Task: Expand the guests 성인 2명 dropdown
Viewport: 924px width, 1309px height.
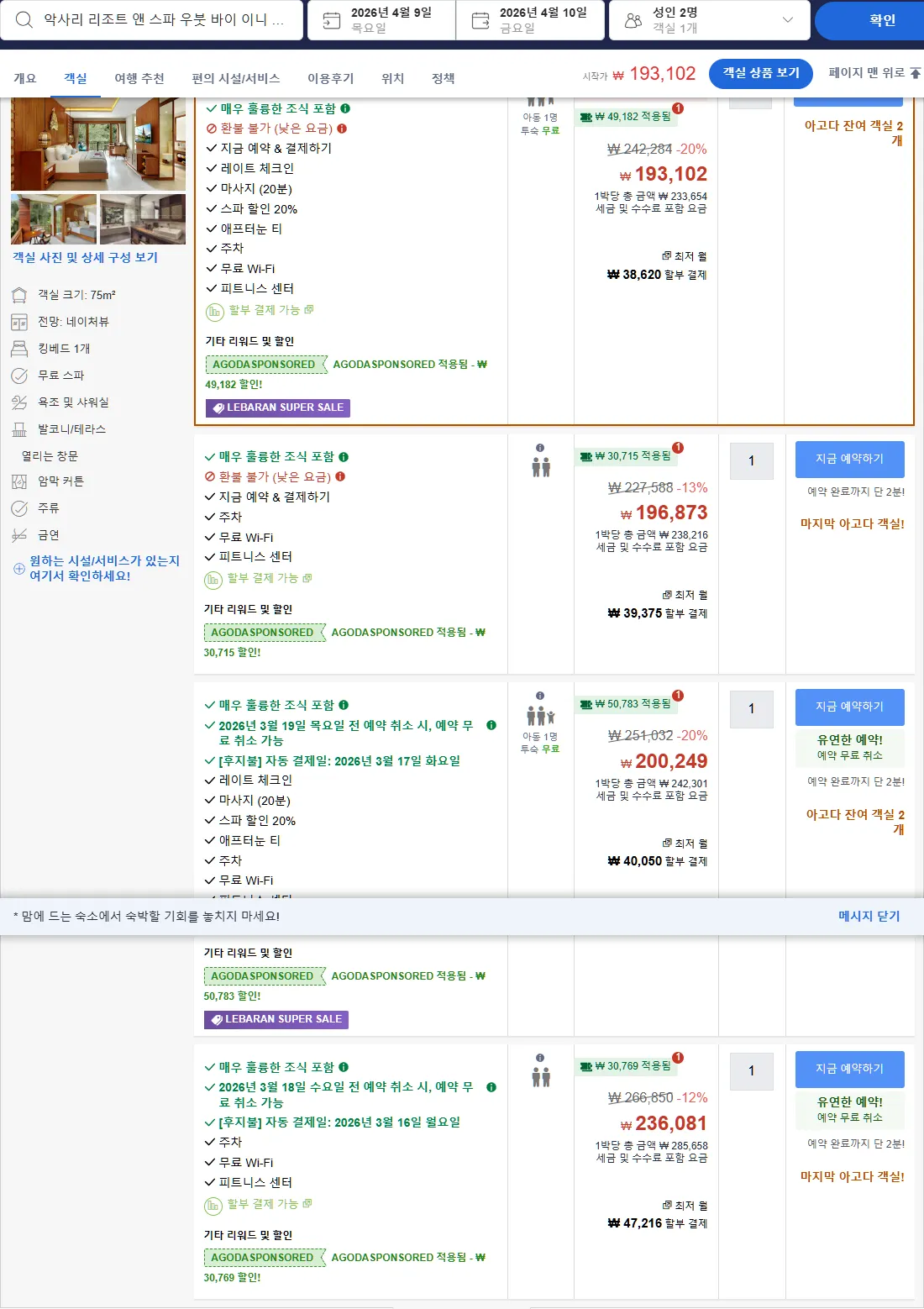Action: point(710,20)
